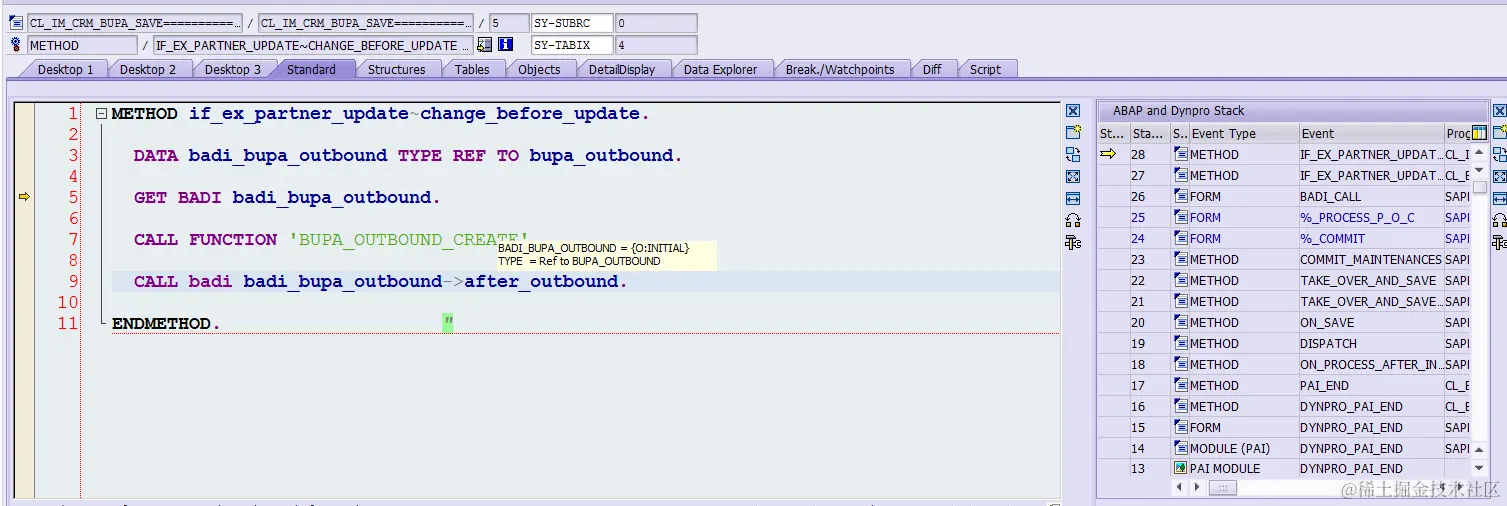Open the Structures tab
Image resolution: width=1507 pixels, height=506 pixels.
coord(397,69)
